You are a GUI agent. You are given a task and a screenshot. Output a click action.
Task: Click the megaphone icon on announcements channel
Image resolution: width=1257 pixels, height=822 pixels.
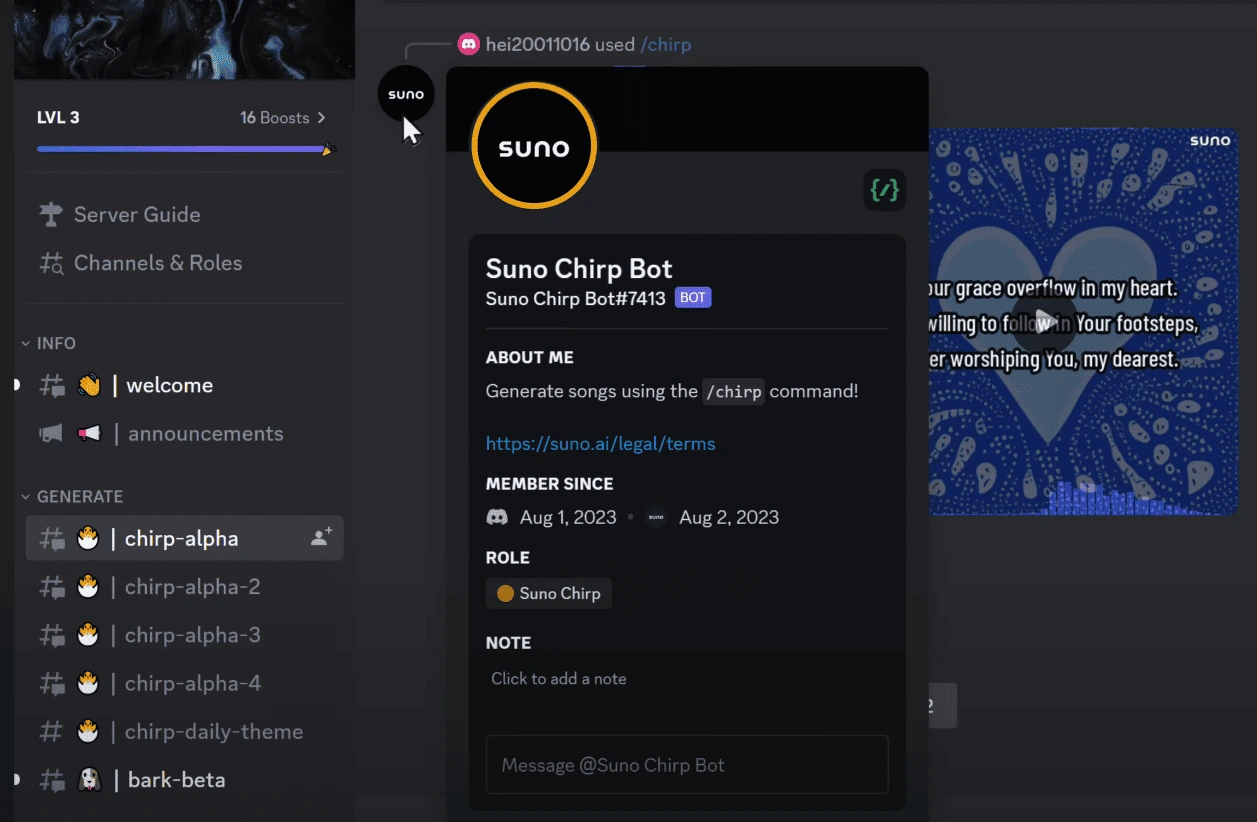click(51, 433)
